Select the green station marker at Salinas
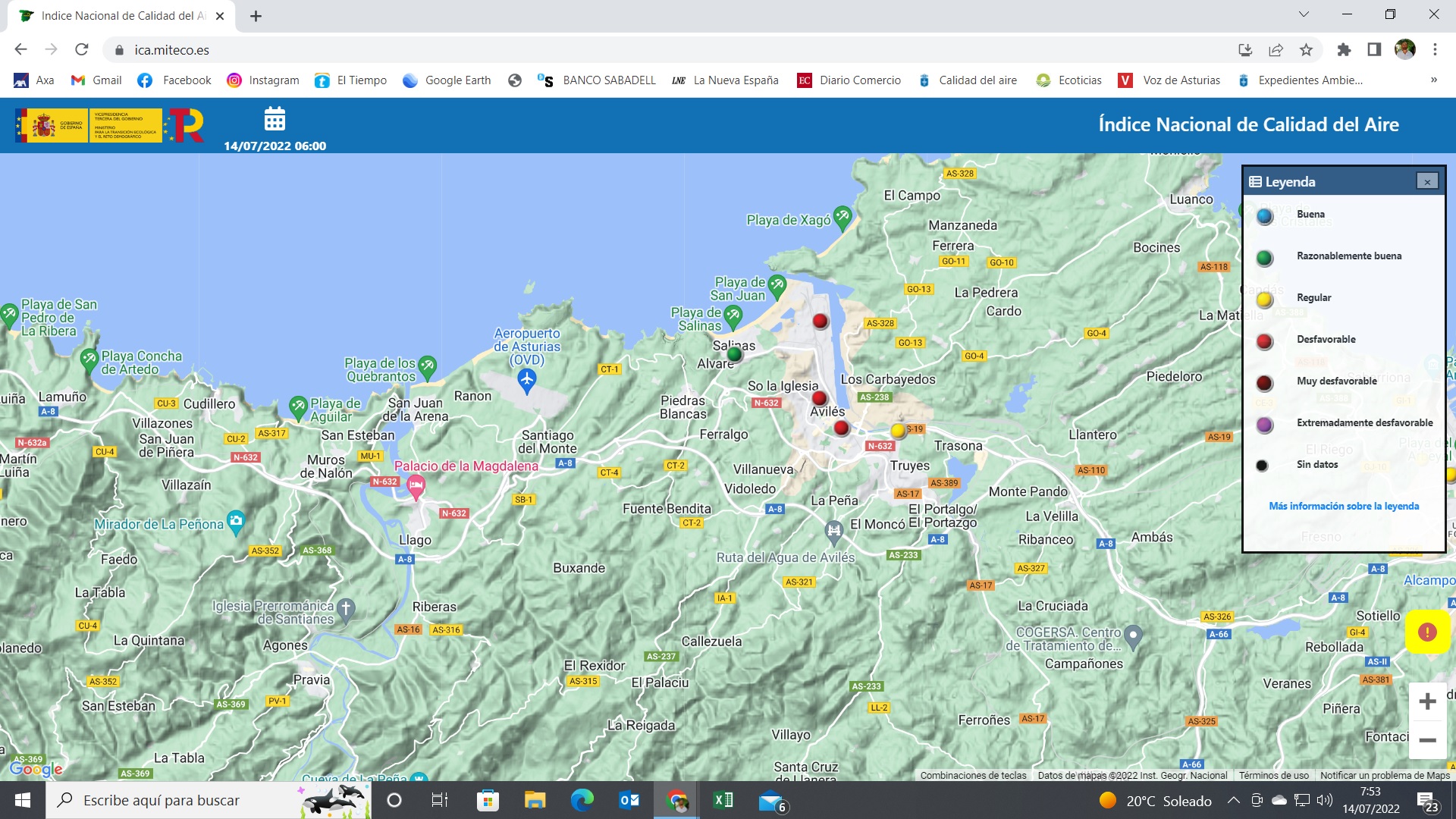This screenshot has width=1456, height=819. pos(734,354)
